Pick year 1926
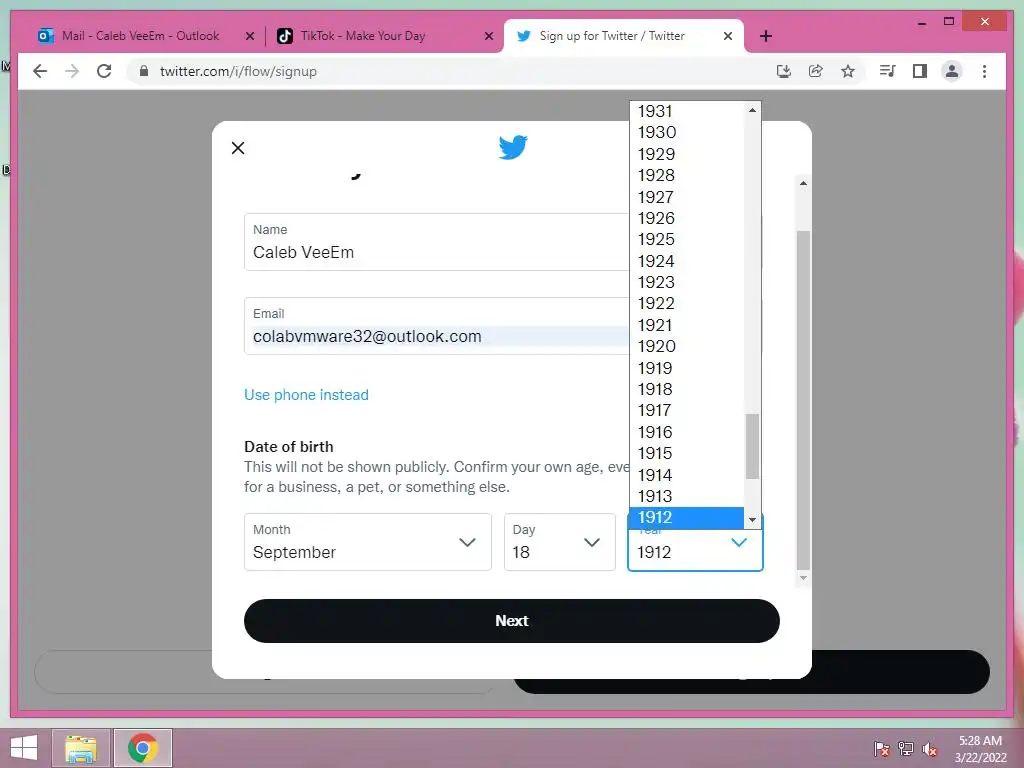This screenshot has height=768, width=1024. pos(686,218)
